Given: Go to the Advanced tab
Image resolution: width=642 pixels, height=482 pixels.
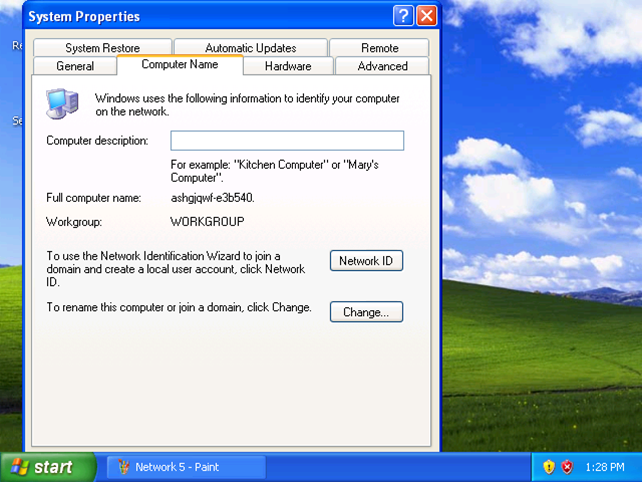Looking at the screenshot, I should click(382, 66).
